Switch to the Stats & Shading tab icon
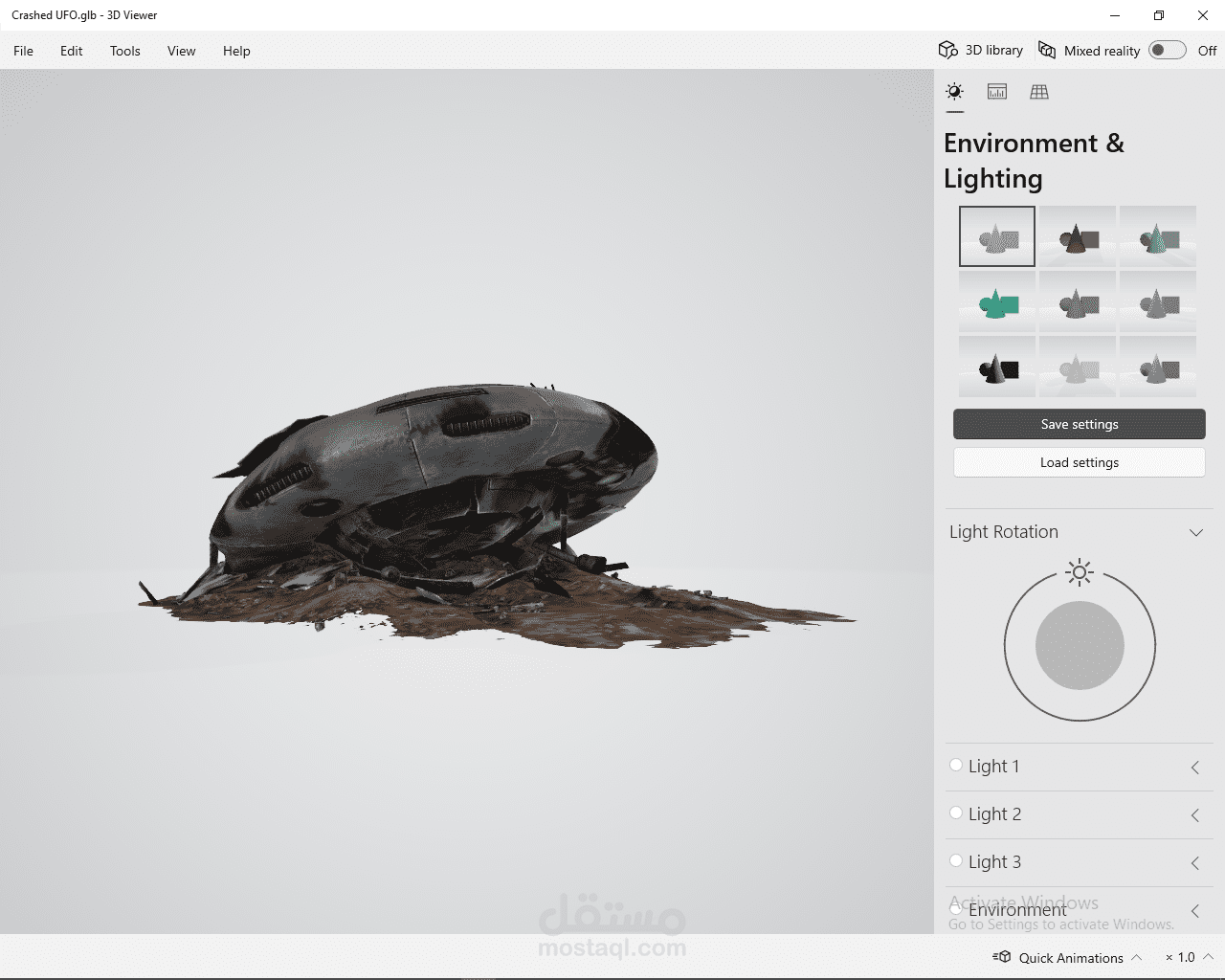 click(997, 92)
